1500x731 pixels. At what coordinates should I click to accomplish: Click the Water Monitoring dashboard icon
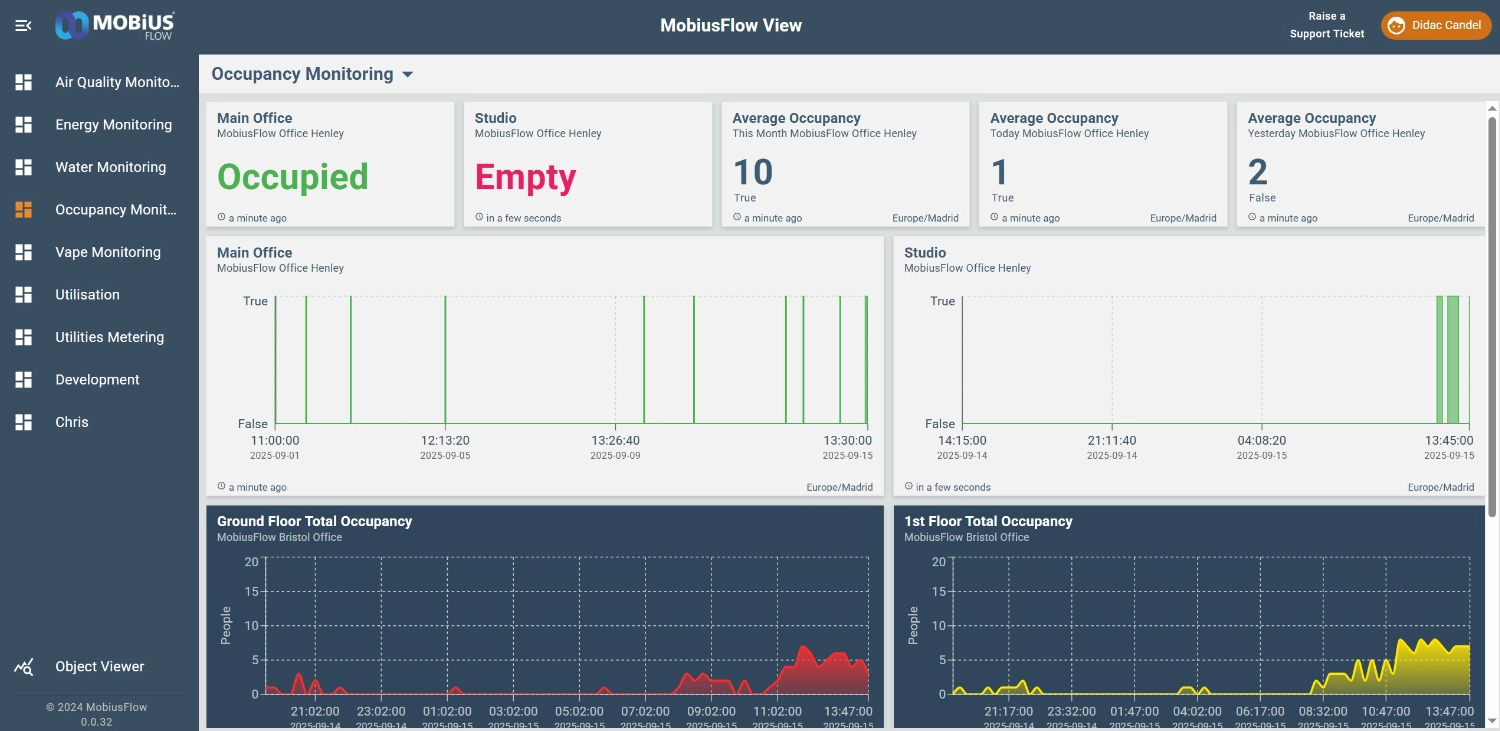23,167
